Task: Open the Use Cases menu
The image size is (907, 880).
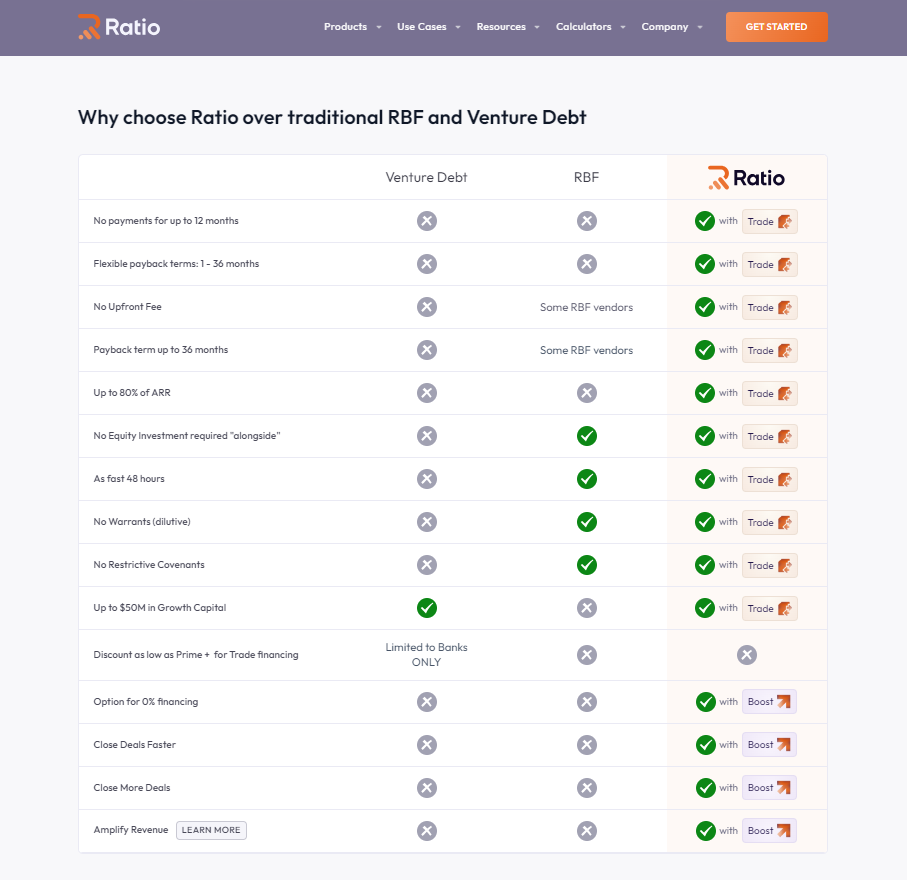Action: coord(422,27)
